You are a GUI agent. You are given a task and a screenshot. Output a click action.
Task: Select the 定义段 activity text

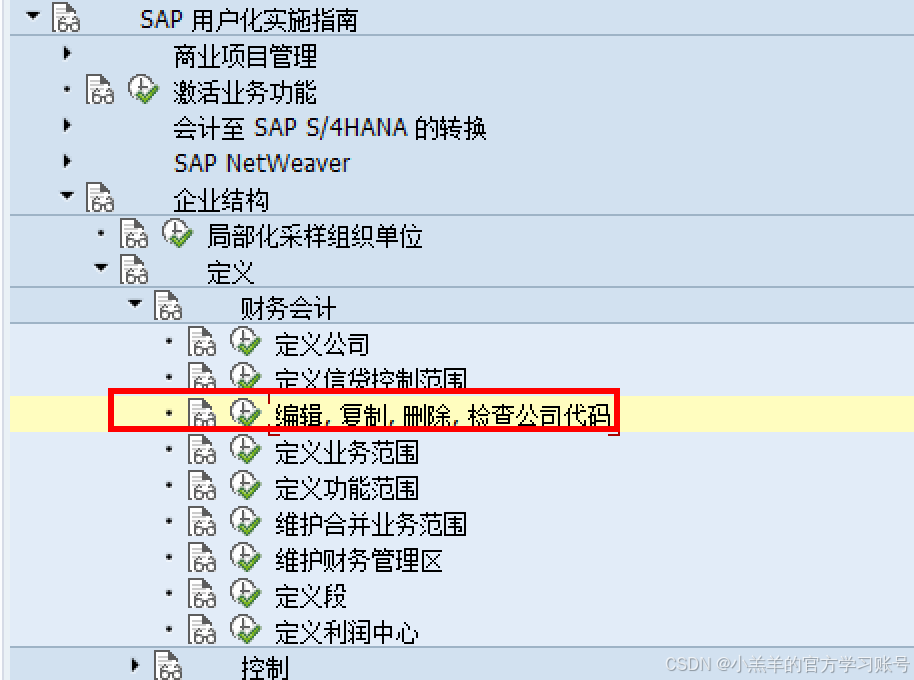[x=311, y=597]
